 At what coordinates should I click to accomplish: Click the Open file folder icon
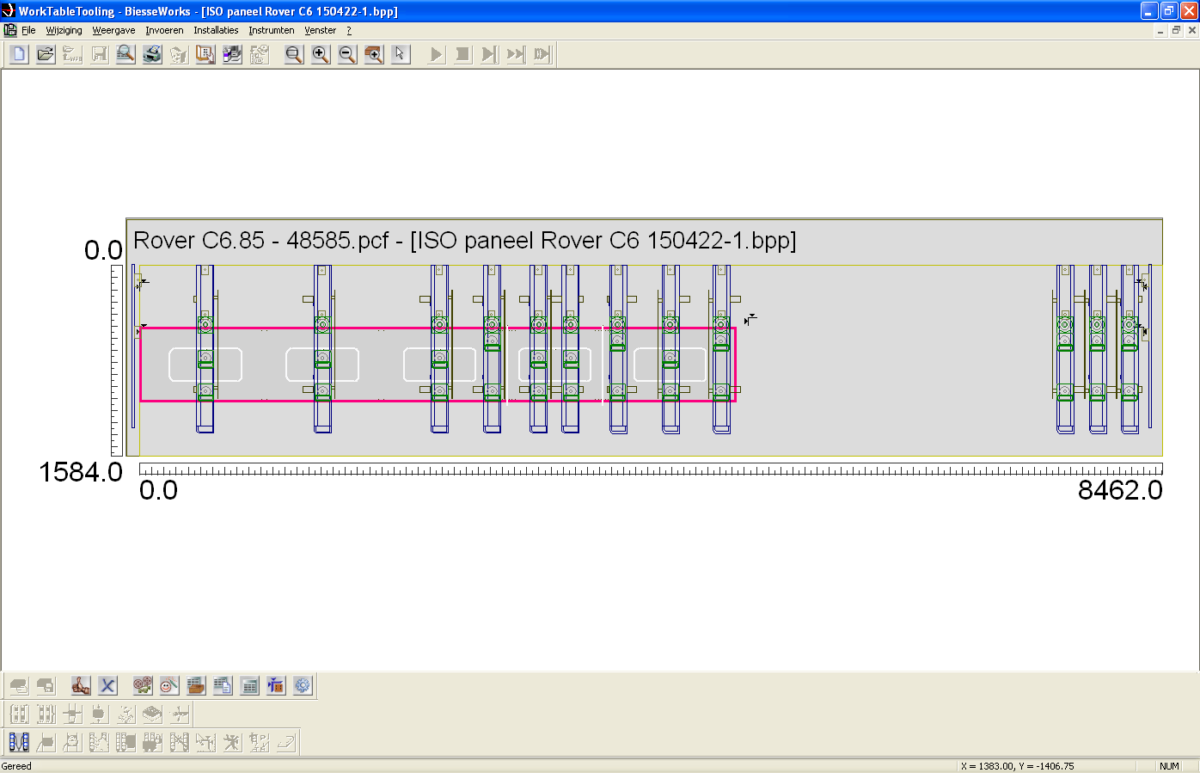pos(45,54)
